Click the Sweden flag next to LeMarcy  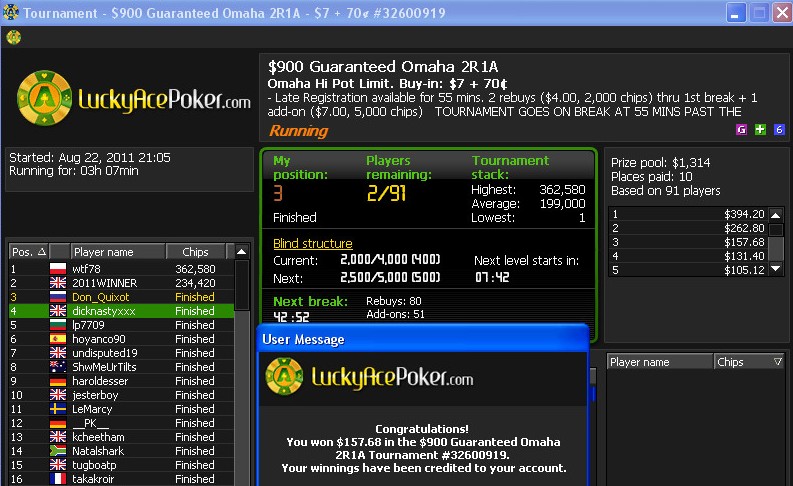tap(58, 409)
